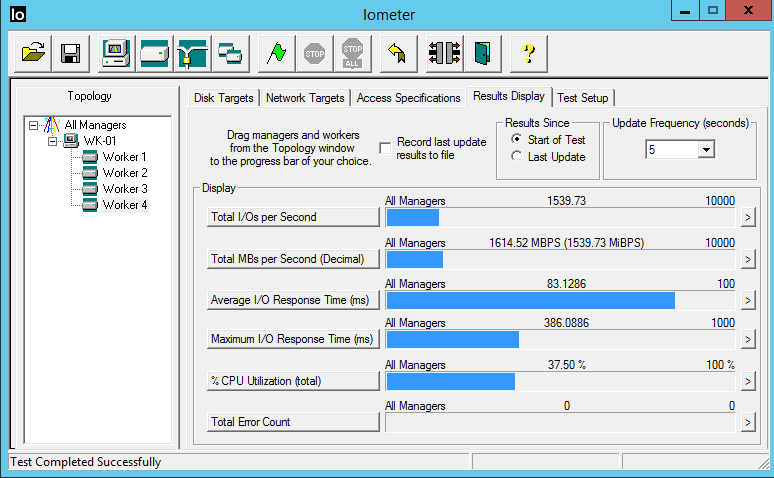Select the Results Display tab
774x478 pixels.
[509, 96]
